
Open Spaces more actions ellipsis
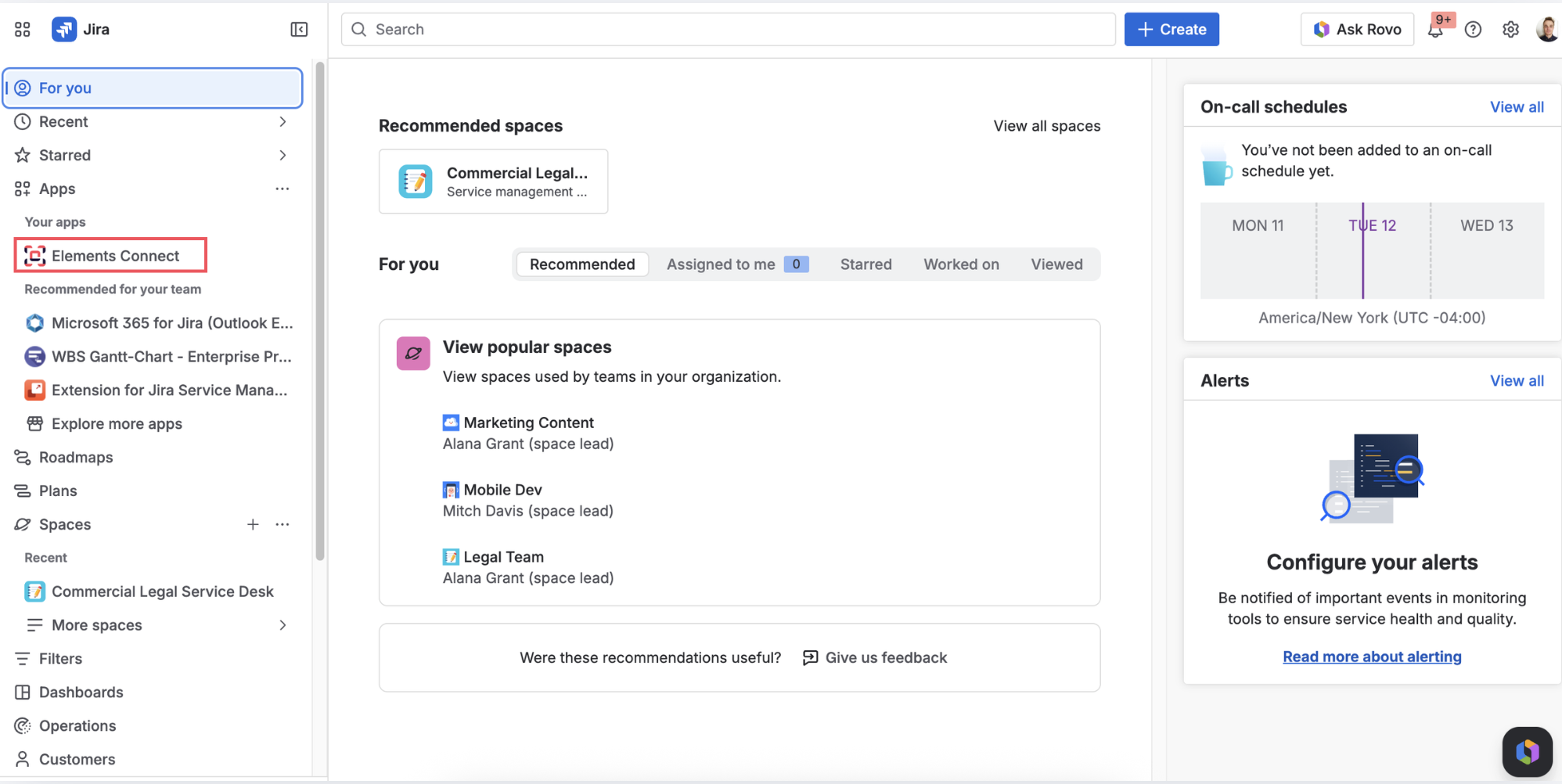coord(283,524)
